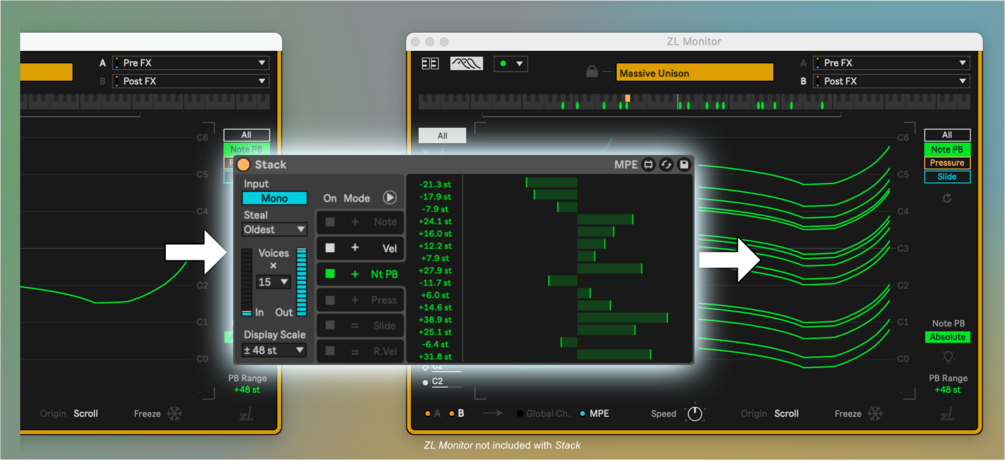Enable the R.Vel row checkbox
Image resolution: width=1005 pixels, height=461 pixels.
point(330,351)
